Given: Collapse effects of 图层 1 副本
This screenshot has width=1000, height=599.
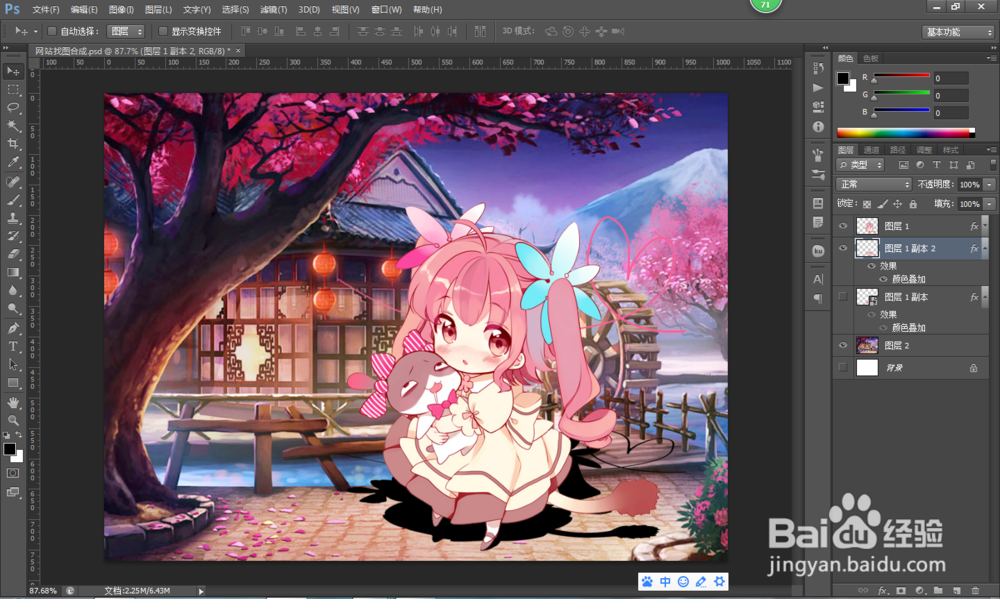Looking at the screenshot, I should 985,297.
